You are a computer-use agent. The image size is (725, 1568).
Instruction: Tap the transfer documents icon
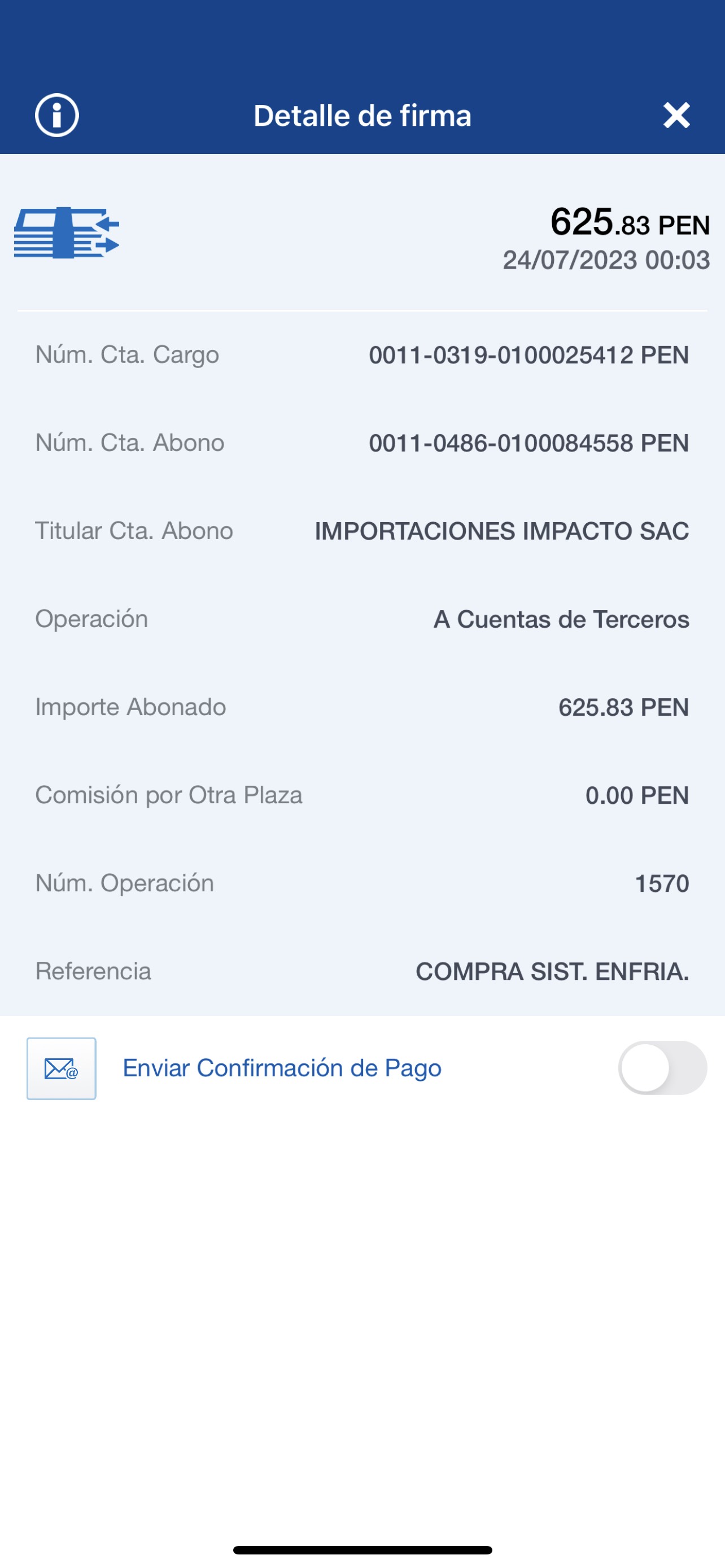tap(67, 233)
